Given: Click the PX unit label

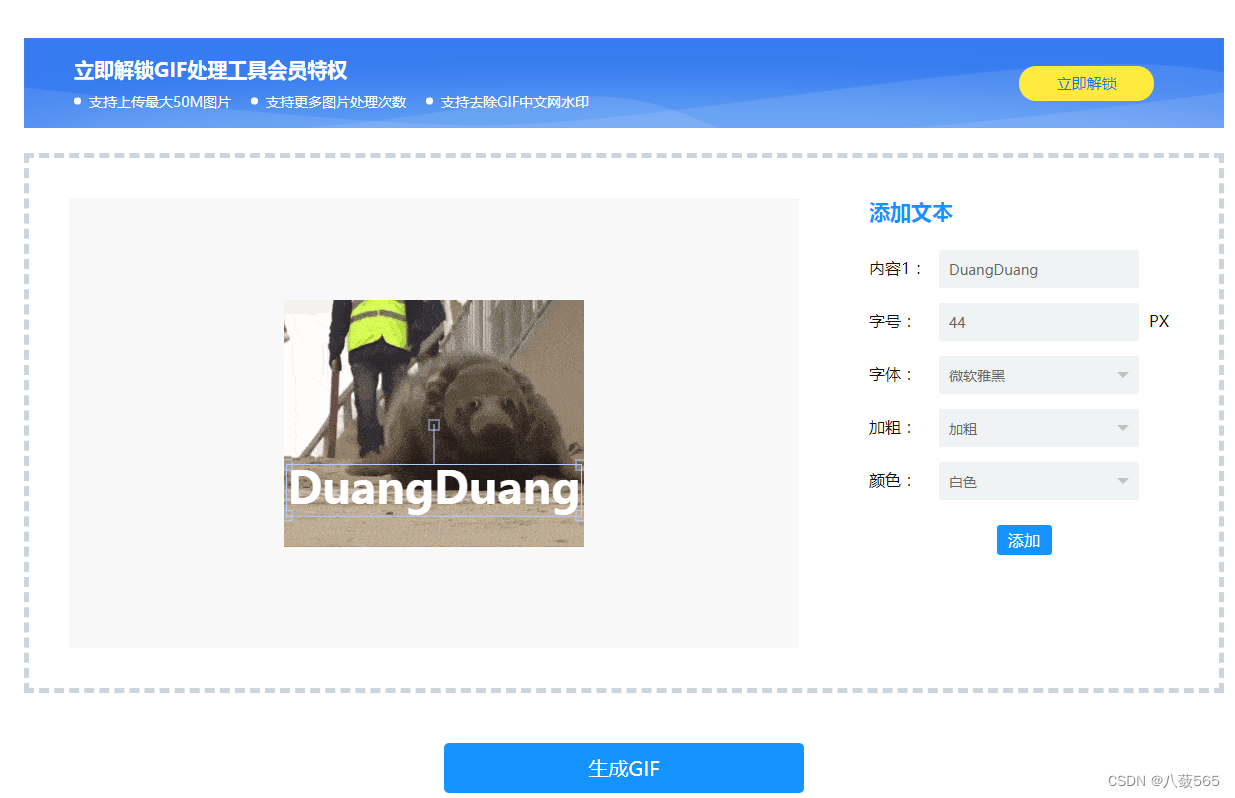Looking at the screenshot, I should pos(1159,322).
